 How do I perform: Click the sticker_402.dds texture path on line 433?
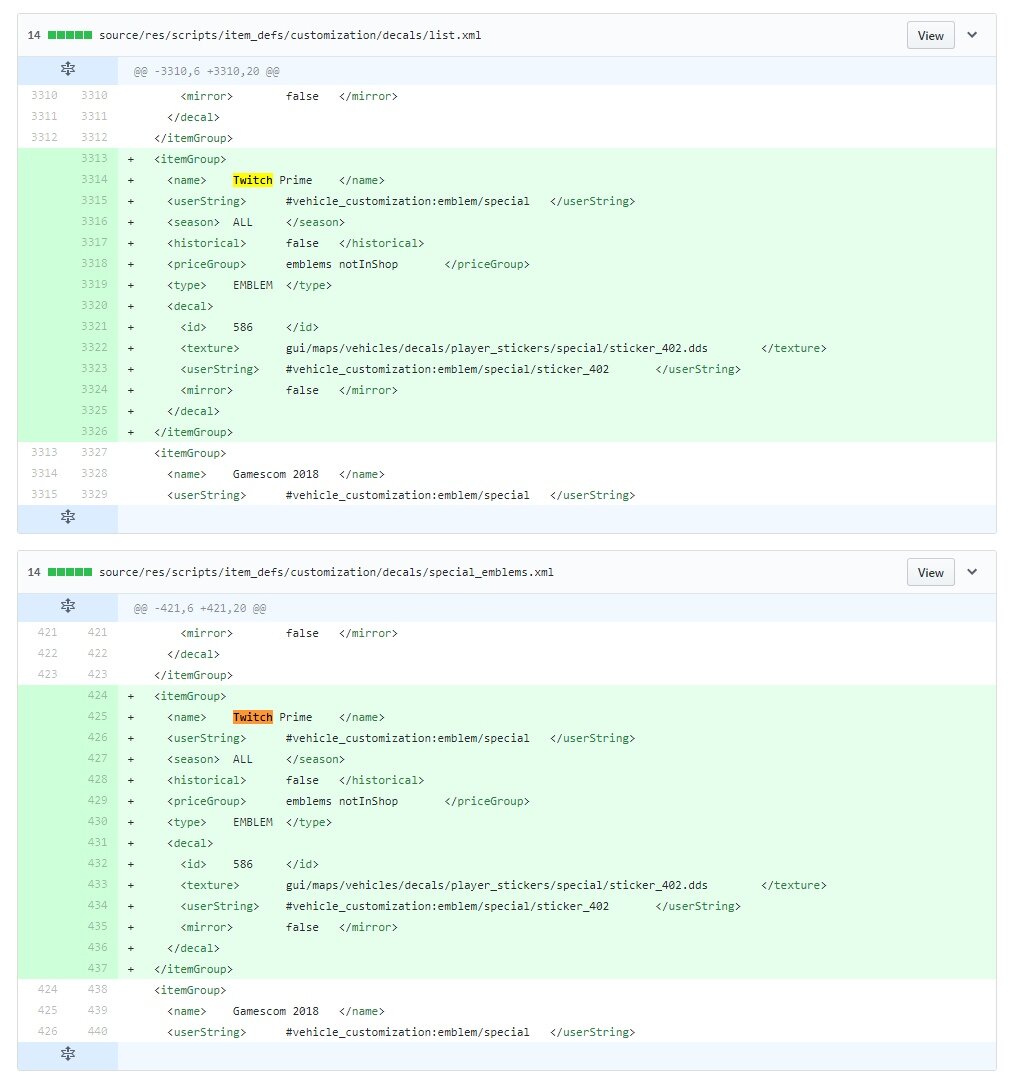pyautogui.click(x=497, y=885)
